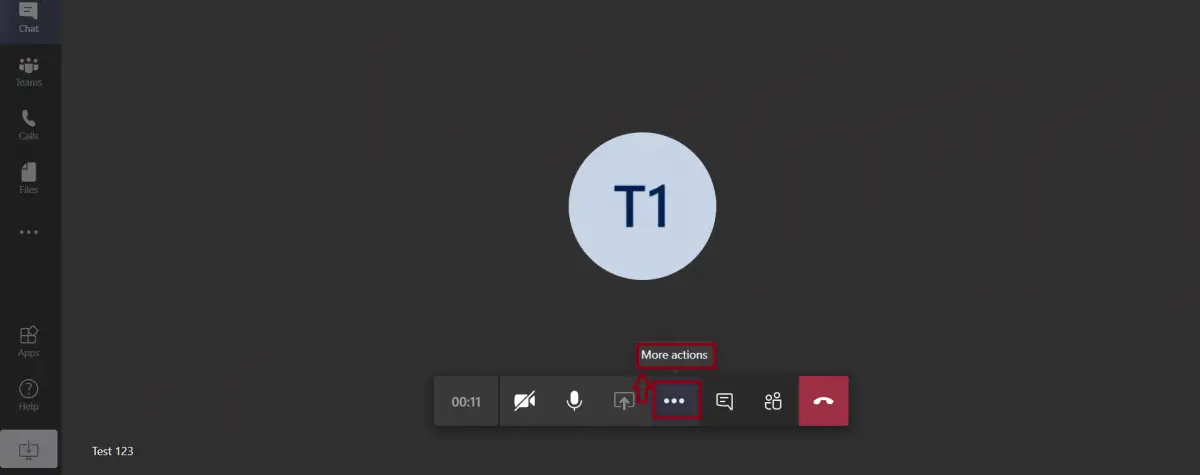Show more apps ellipsis in sidebar
Screen dimensions: 1200x475
click(29, 232)
